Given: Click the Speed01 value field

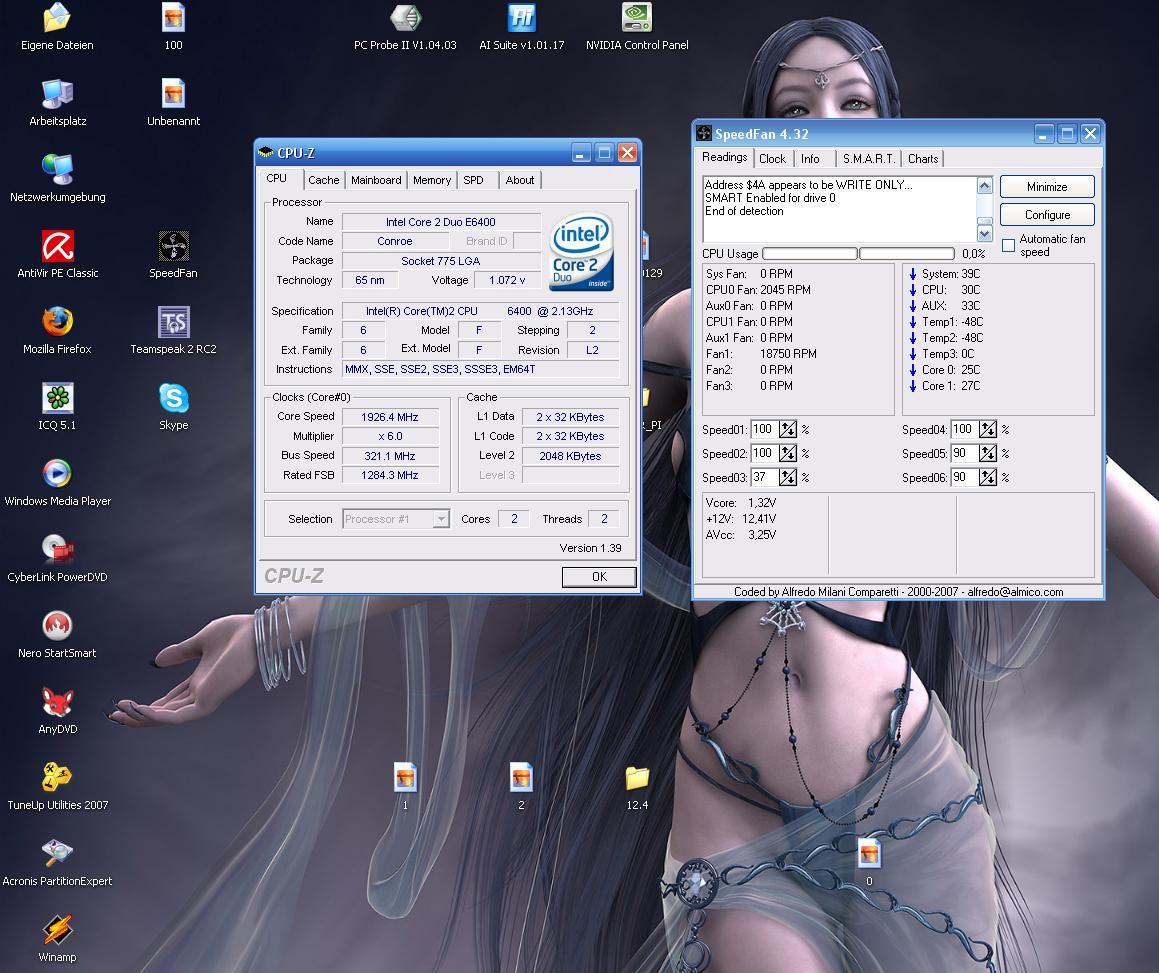Looking at the screenshot, I should 764,430.
